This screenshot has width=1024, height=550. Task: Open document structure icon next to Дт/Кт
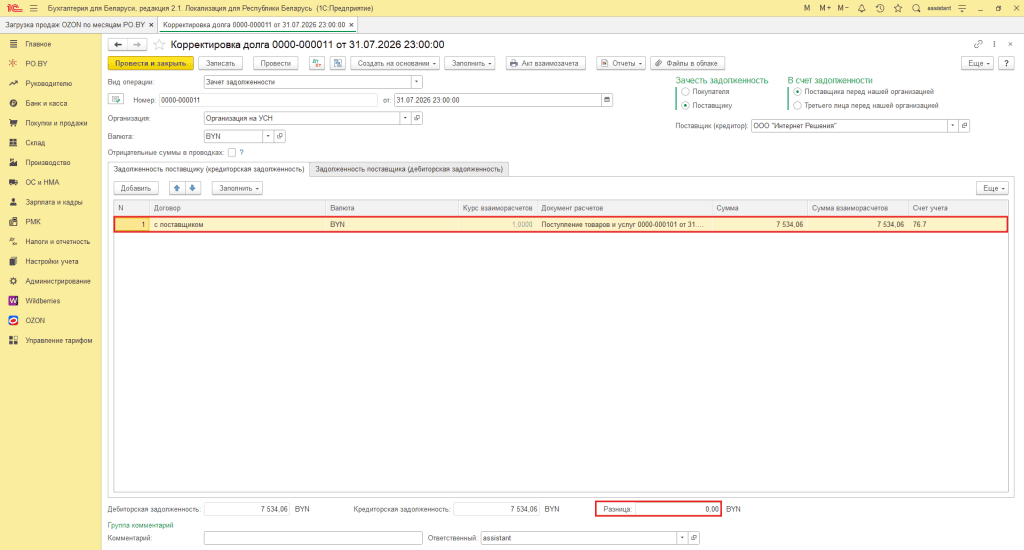[338, 63]
